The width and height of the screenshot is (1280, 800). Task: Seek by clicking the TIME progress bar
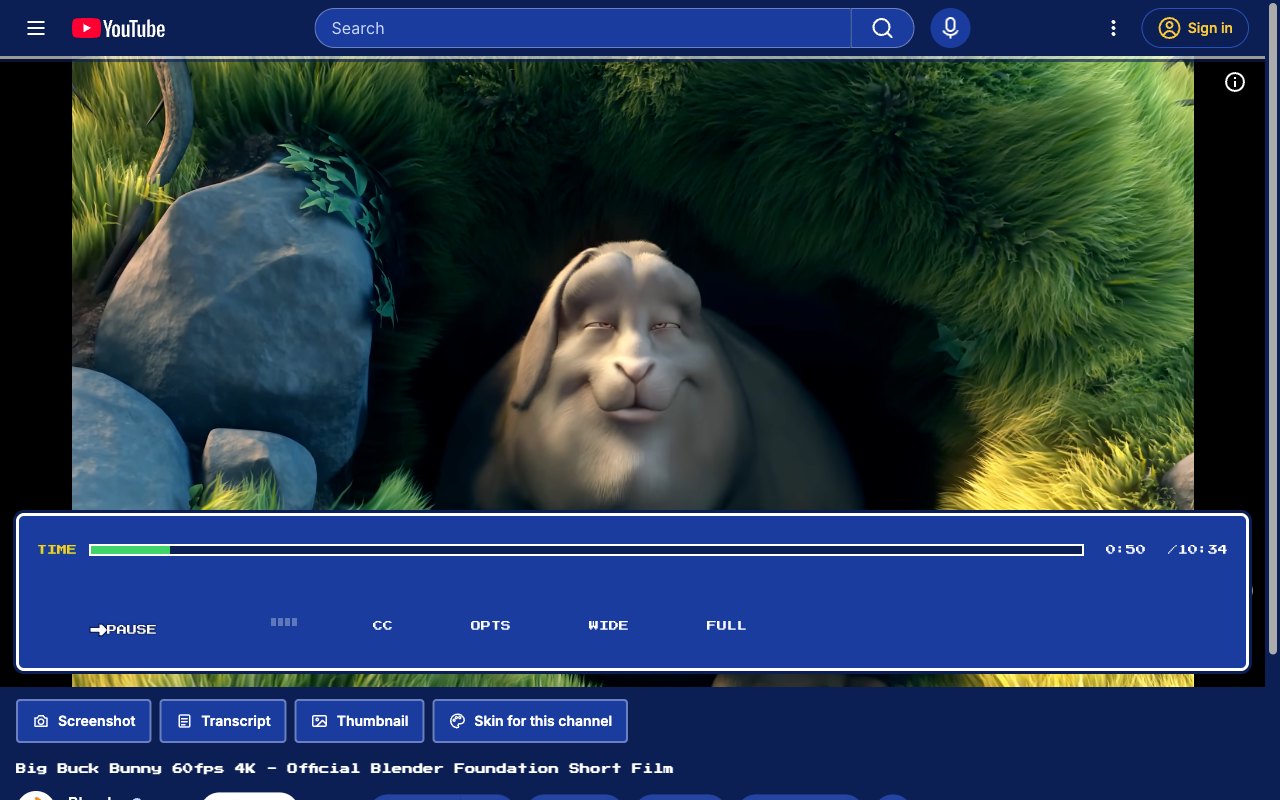[x=586, y=549]
